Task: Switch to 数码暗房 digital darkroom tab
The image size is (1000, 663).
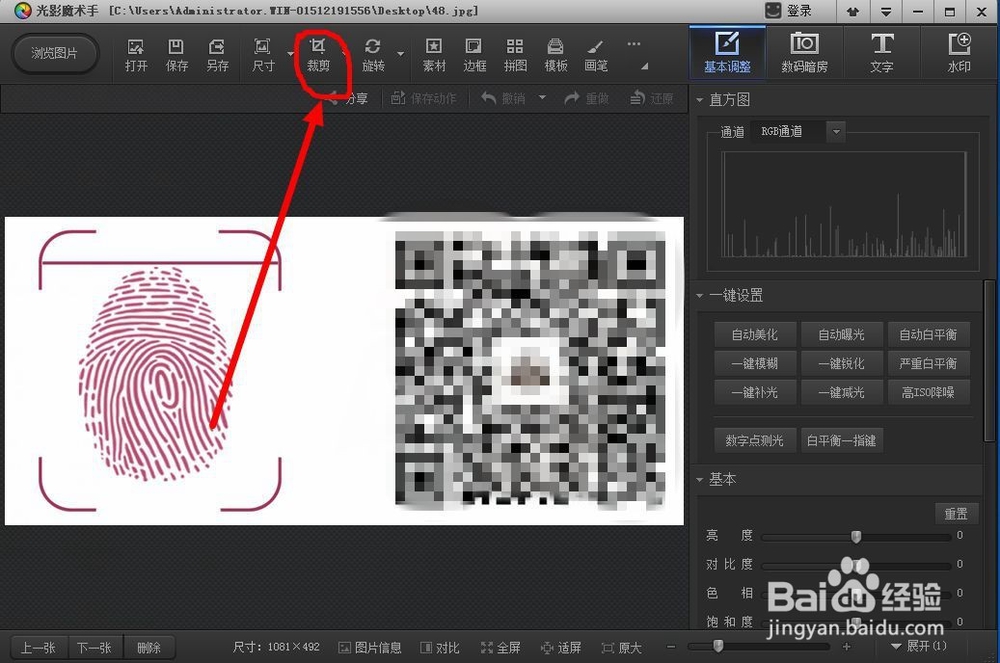Action: click(804, 52)
